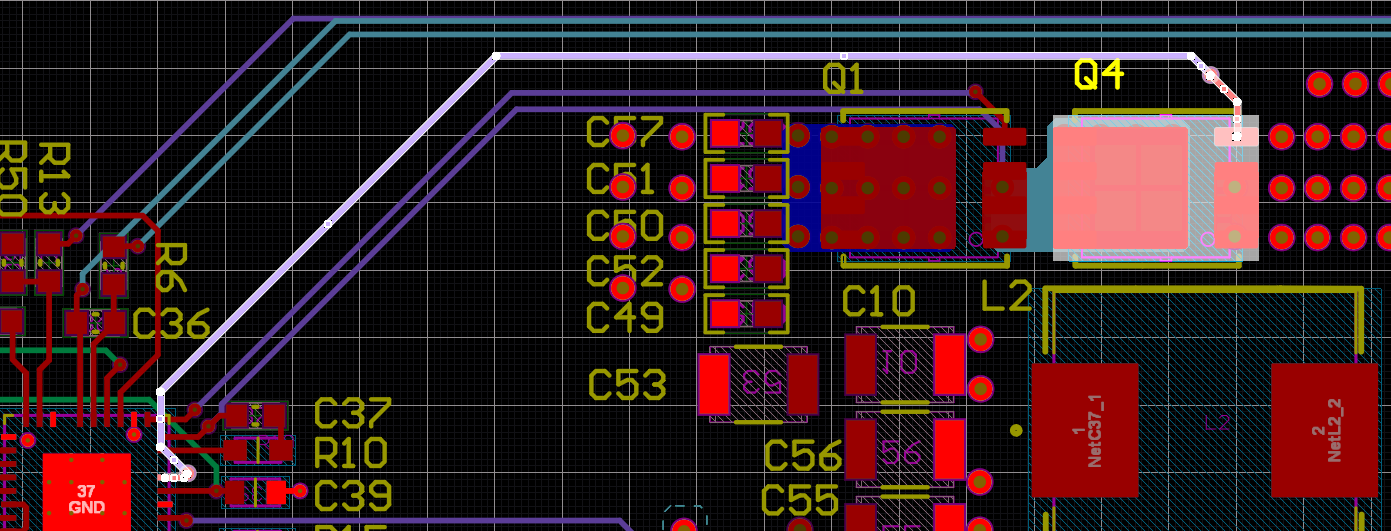Click the C37 designator text
The height and width of the screenshot is (531, 1391).
[352, 413]
